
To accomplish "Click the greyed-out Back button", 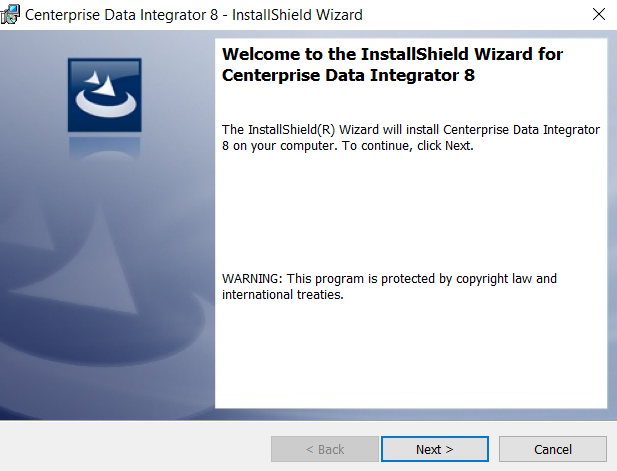I will click(x=324, y=449).
